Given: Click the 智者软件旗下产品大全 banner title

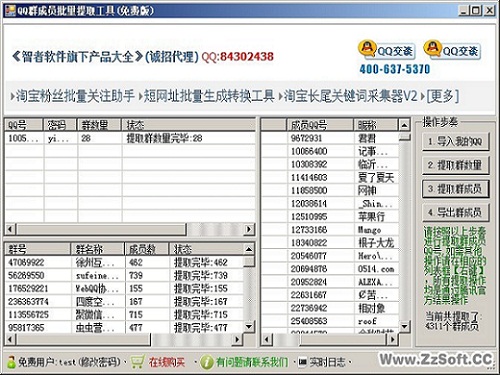Looking at the screenshot, I should tap(78, 57).
